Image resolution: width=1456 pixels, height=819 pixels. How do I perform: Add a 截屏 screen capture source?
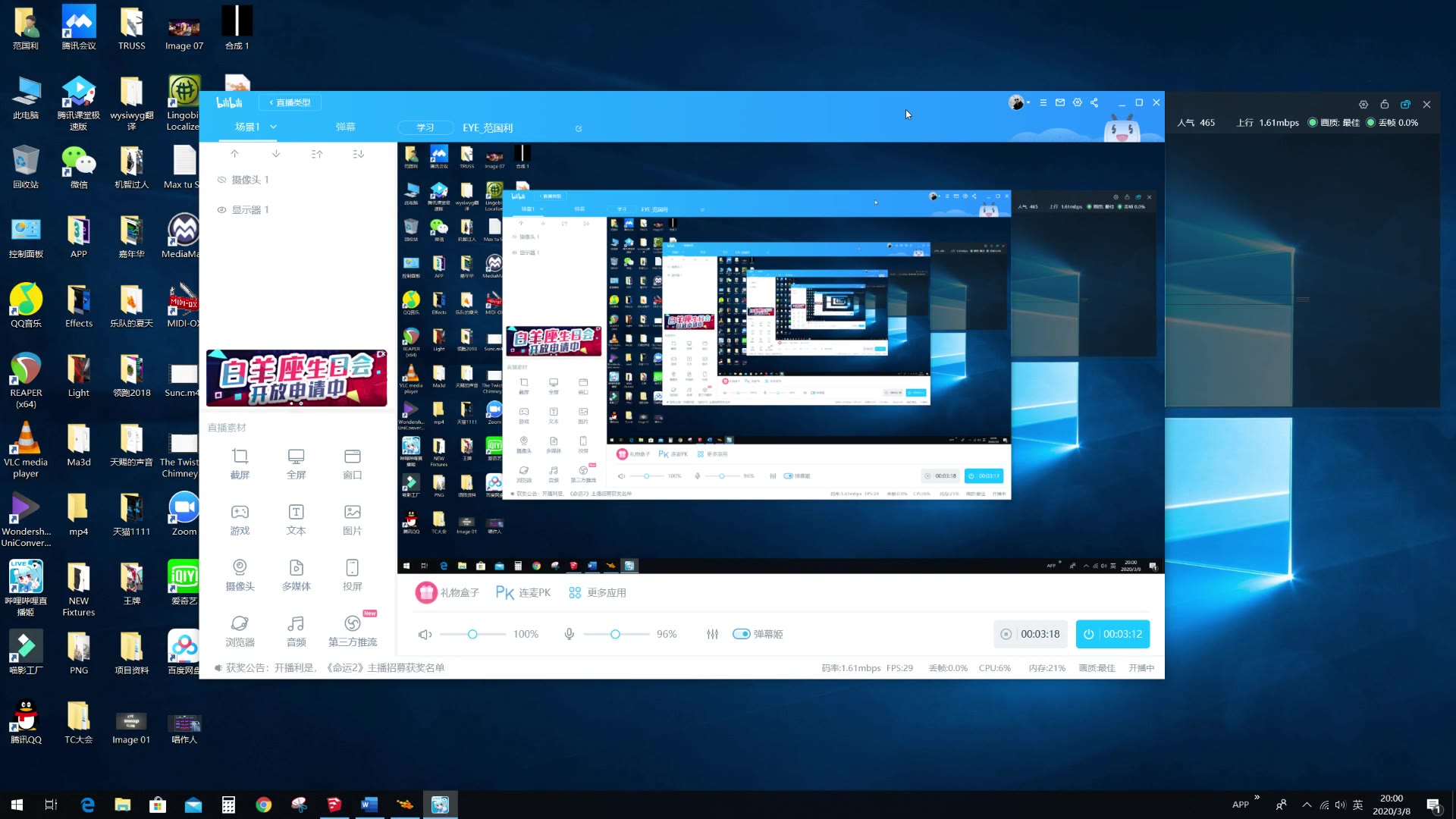[240, 463]
